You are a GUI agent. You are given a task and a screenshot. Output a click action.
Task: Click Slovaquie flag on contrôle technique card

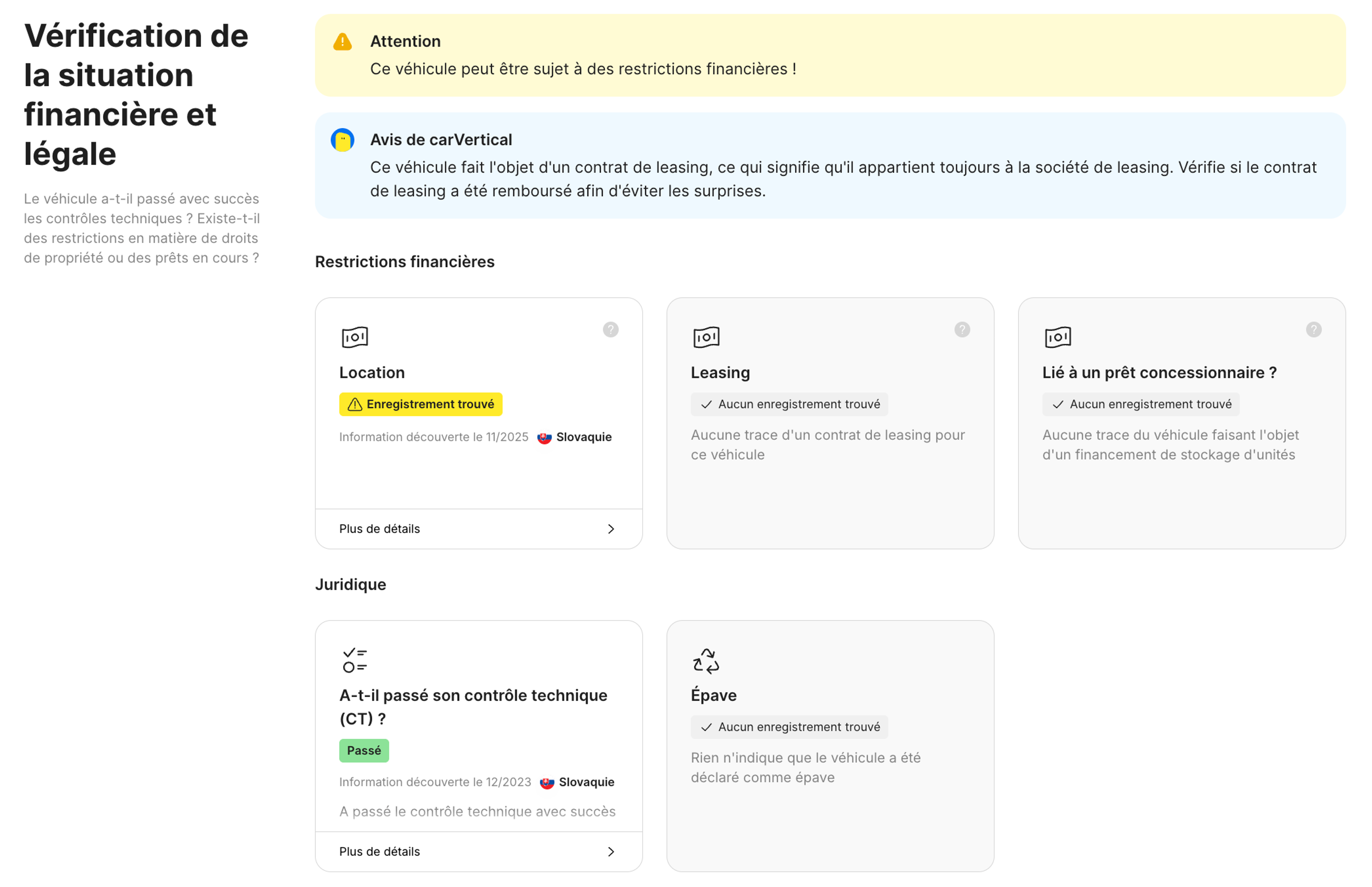coord(547,783)
